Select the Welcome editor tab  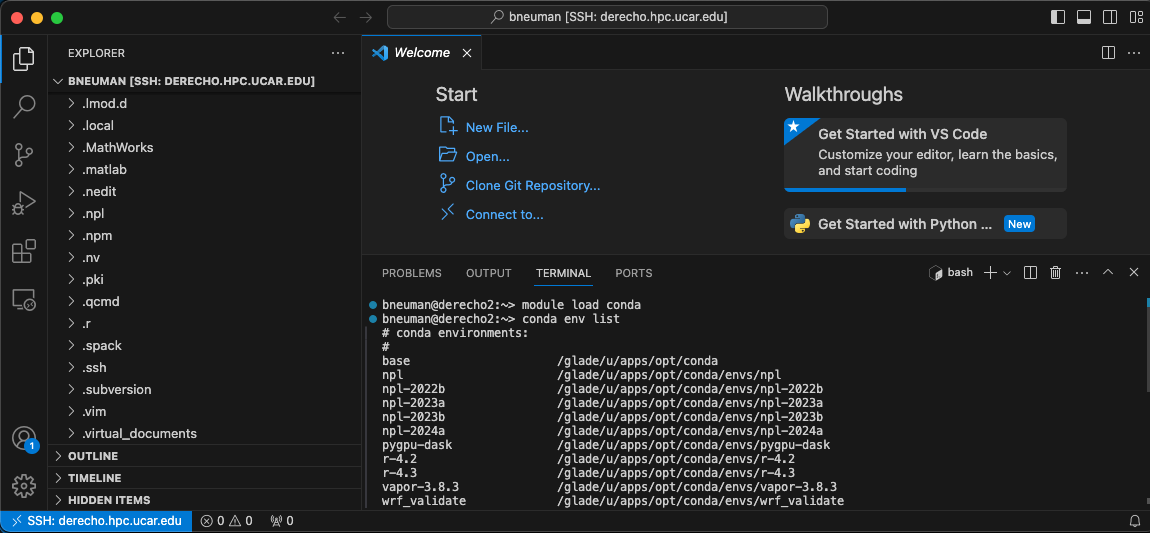click(422, 53)
